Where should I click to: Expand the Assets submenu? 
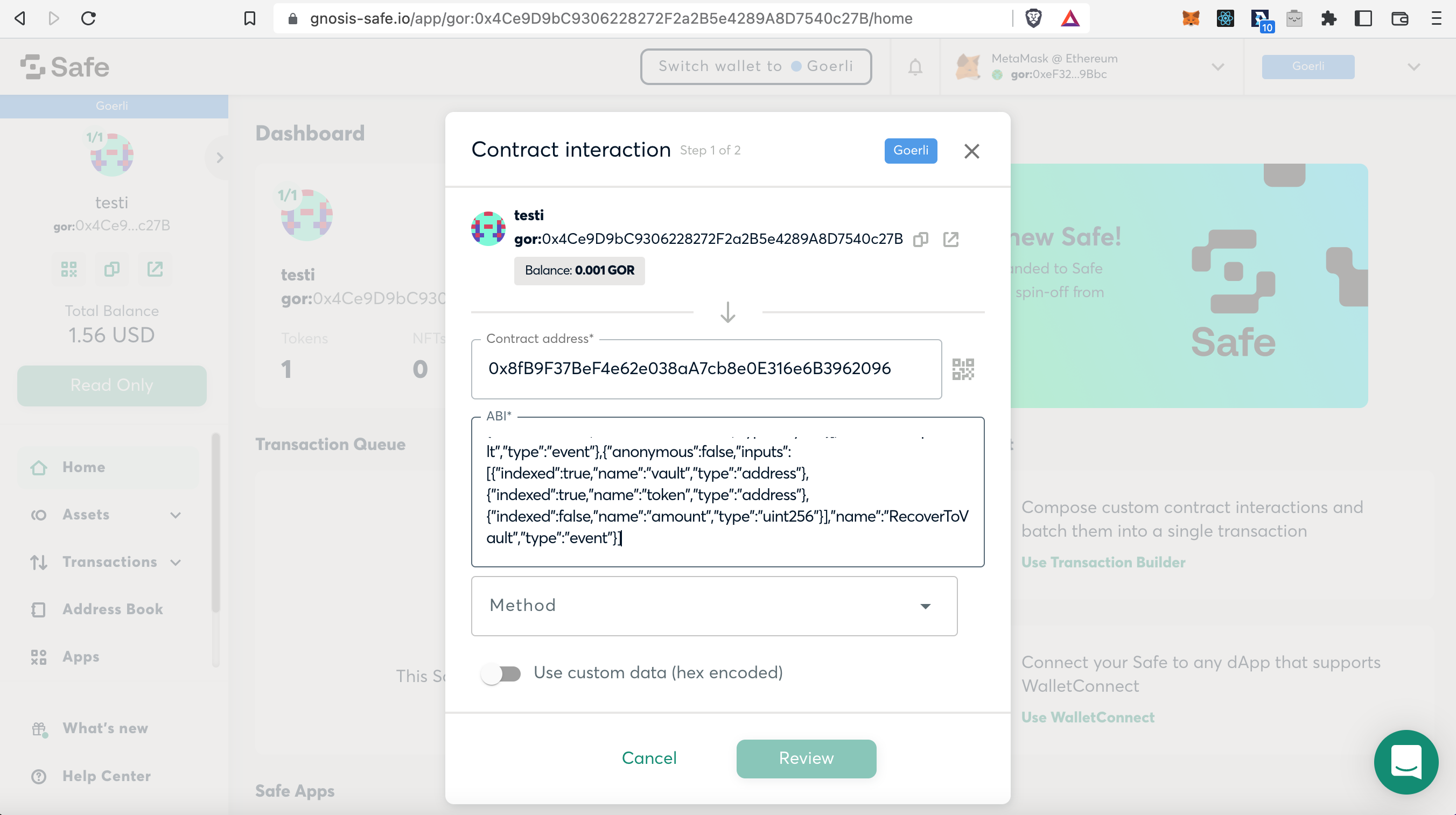pyautogui.click(x=176, y=515)
